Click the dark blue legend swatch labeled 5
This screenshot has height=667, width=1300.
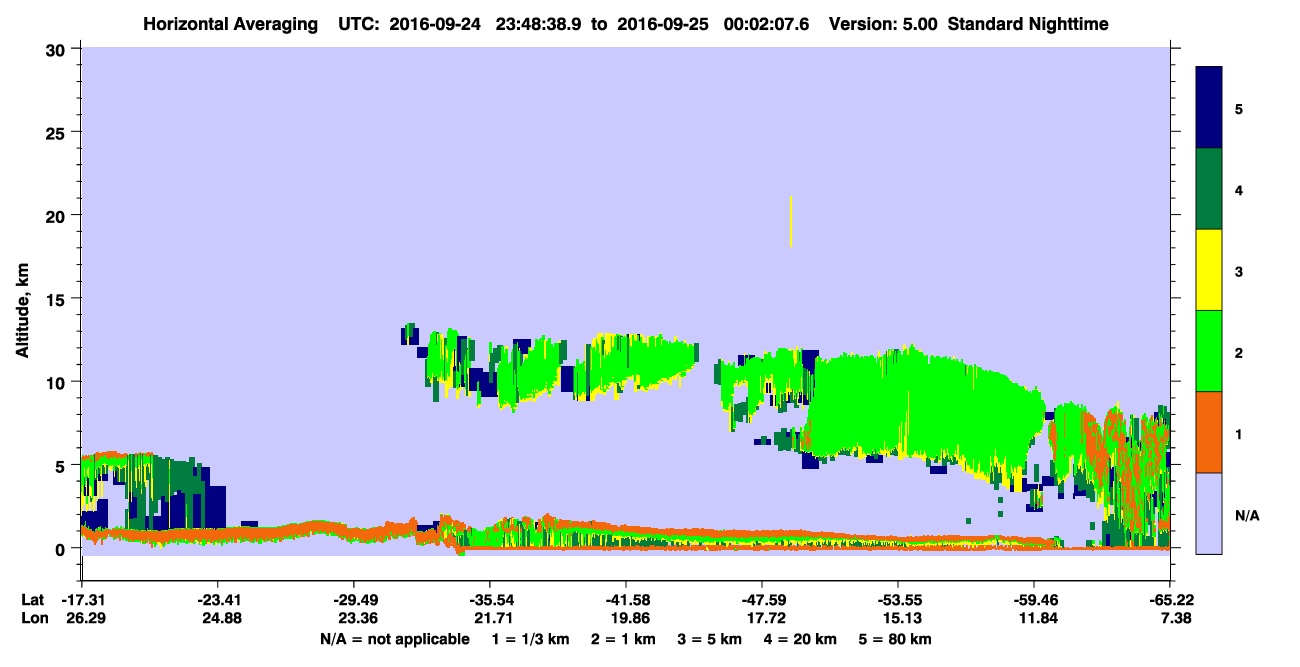tap(1209, 108)
